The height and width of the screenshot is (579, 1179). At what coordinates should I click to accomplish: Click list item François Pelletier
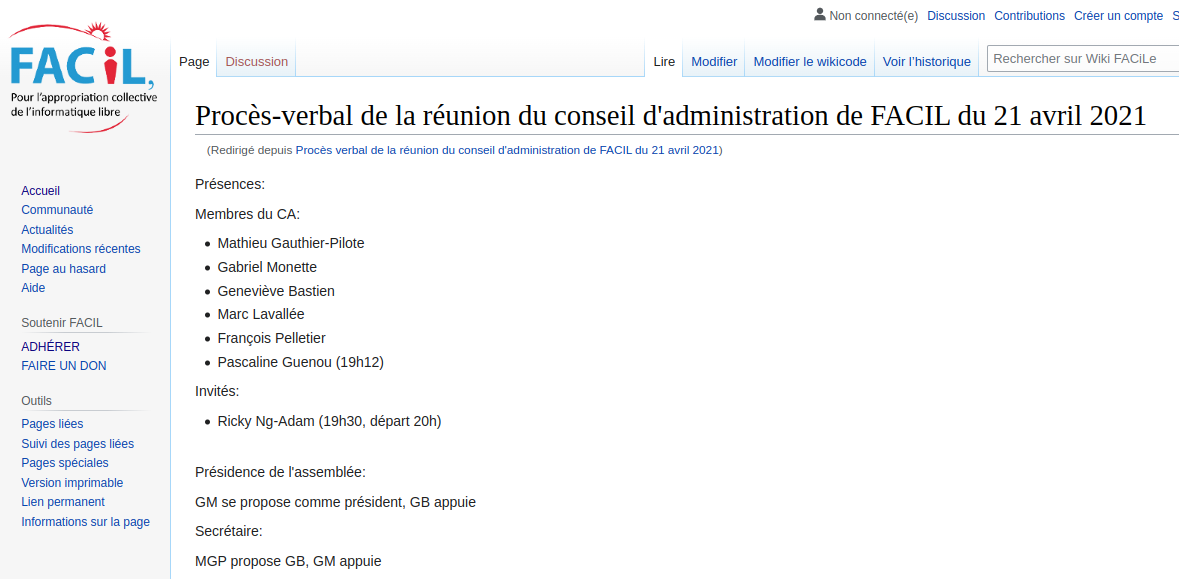[271, 338]
